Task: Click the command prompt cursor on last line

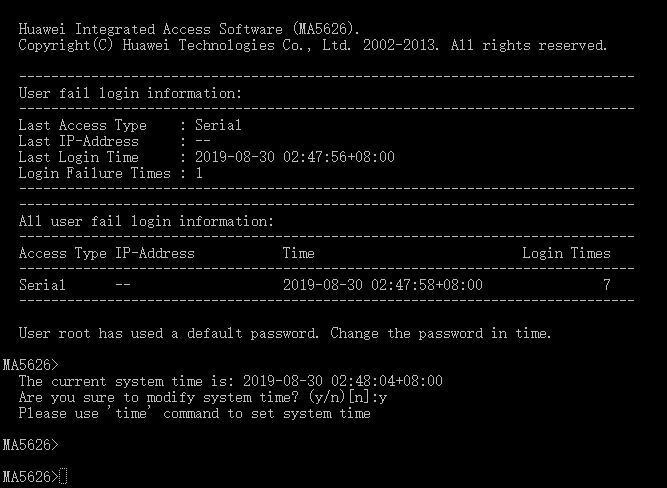Action: [x=63, y=476]
